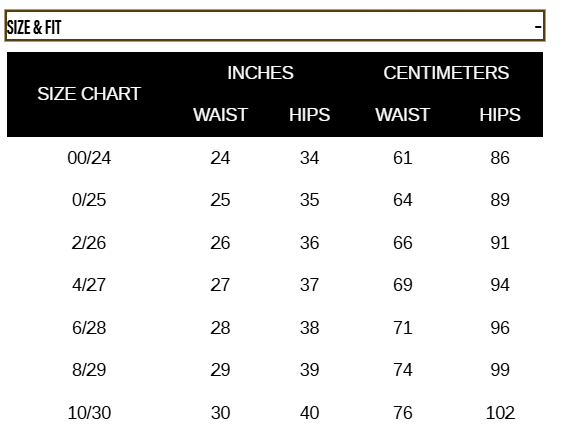Select the 6/28 size row label
Viewport: 567px width, 437px height.
pos(89,328)
